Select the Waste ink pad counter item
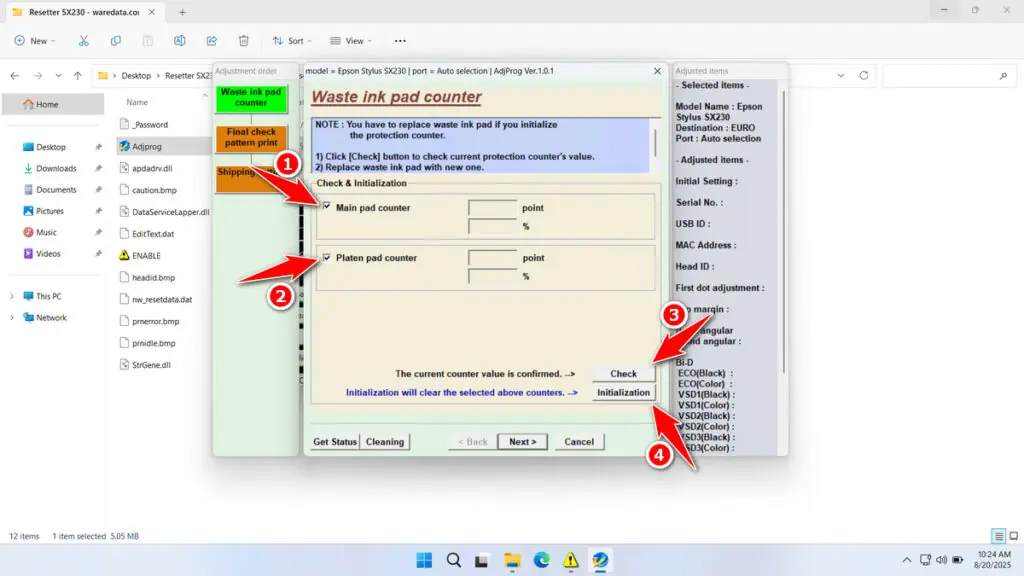Viewport: 1024px width, 576px height. tap(250, 100)
